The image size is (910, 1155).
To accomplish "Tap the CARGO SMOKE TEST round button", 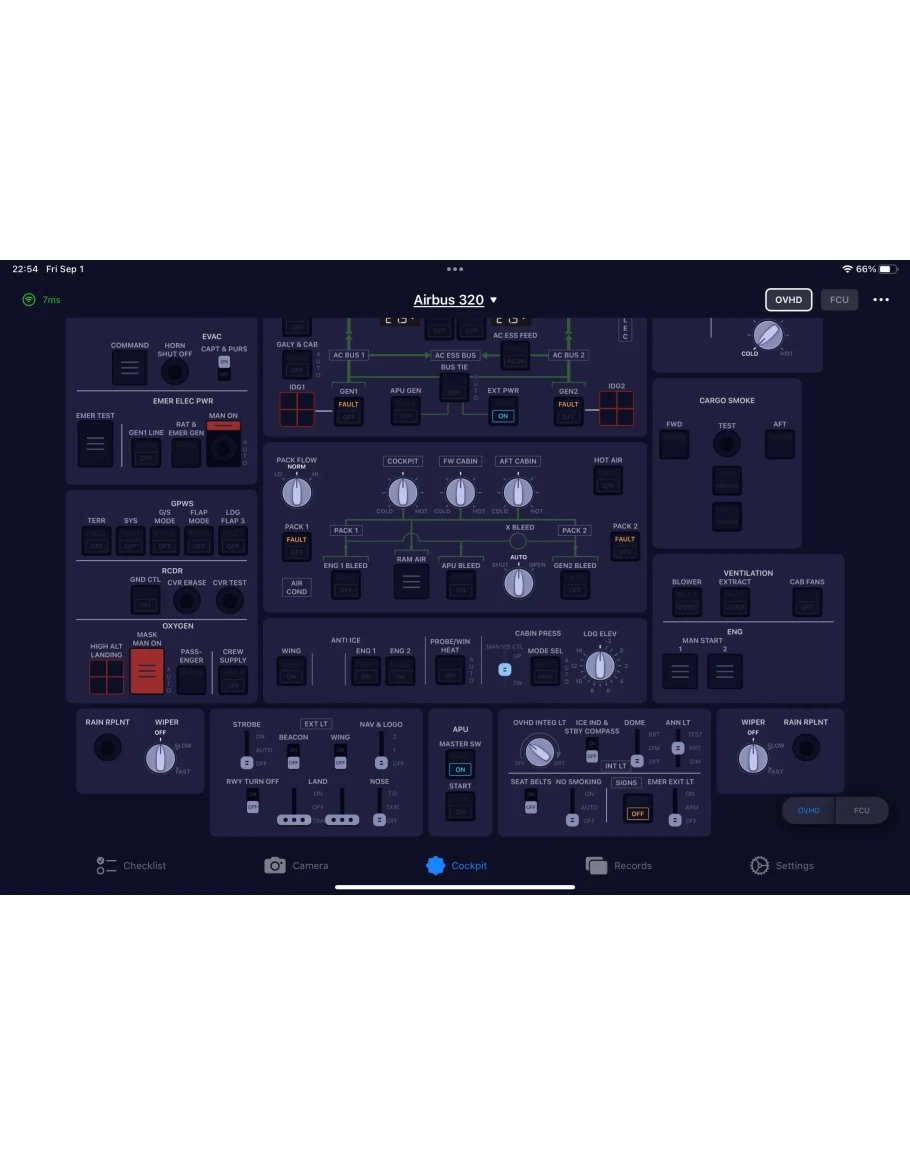I will (727, 444).
